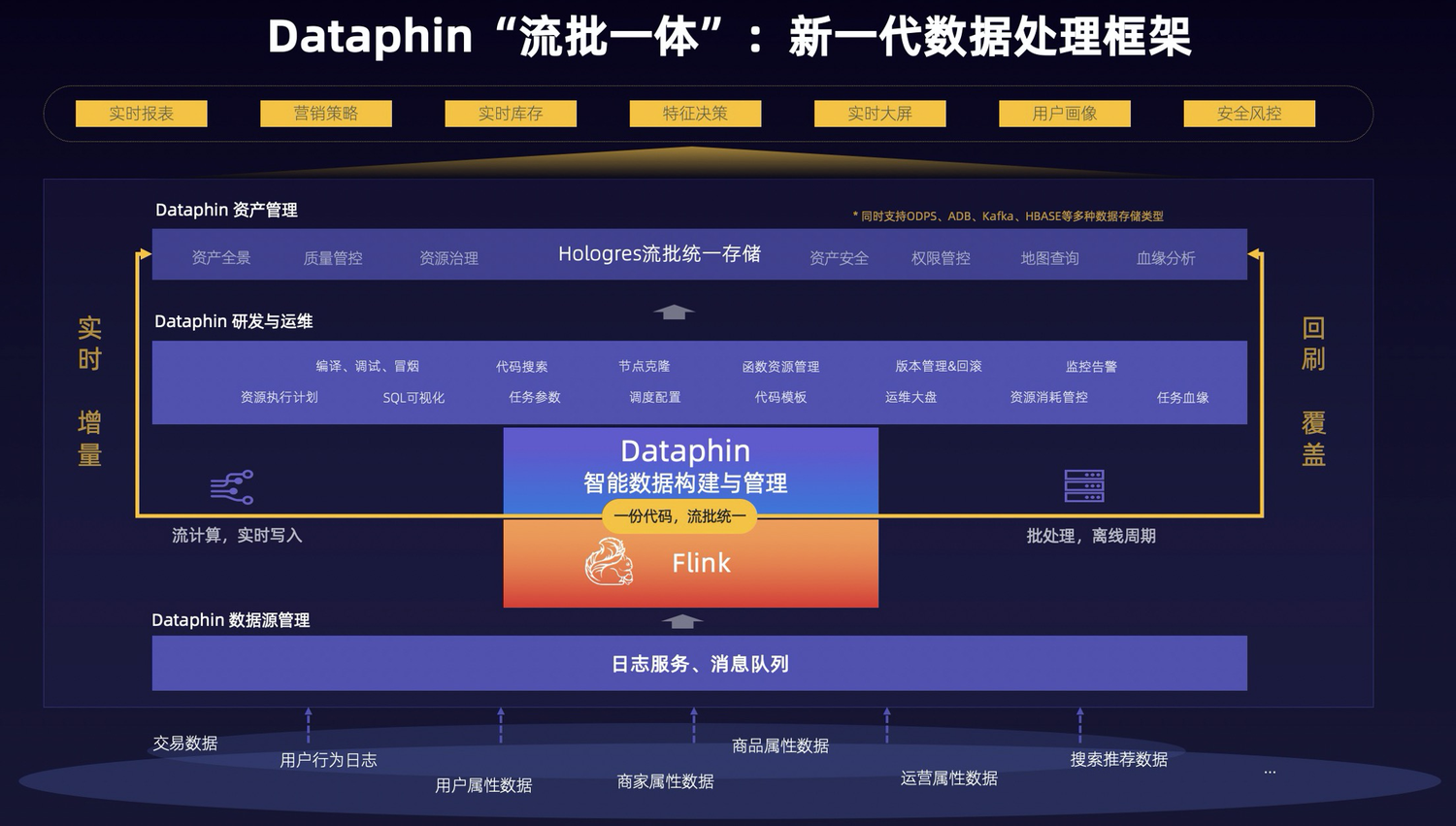Image resolution: width=1456 pixels, height=826 pixels.
Task: Click the 调度配置 label
Action: point(655,397)
